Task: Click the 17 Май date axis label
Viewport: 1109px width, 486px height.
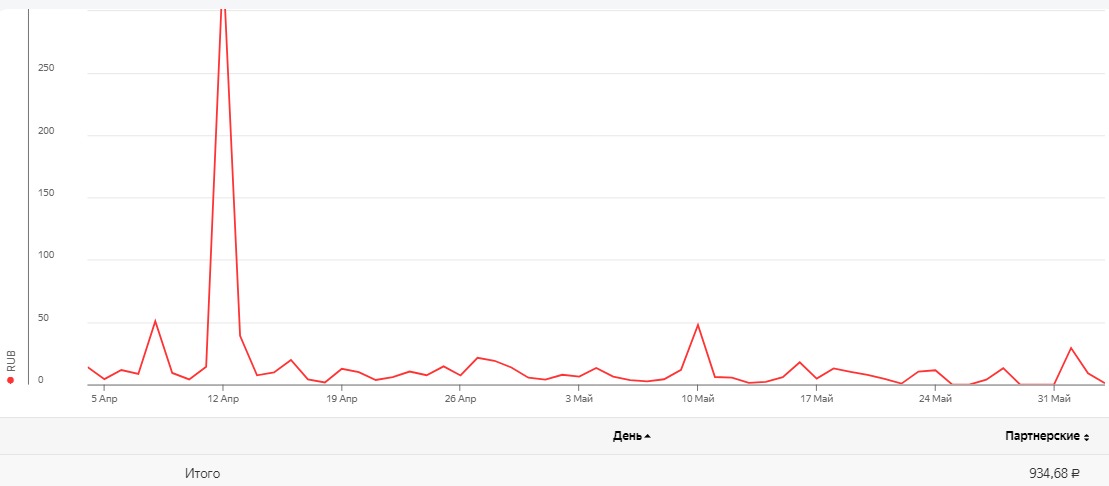Action: (x=817, y=399)
